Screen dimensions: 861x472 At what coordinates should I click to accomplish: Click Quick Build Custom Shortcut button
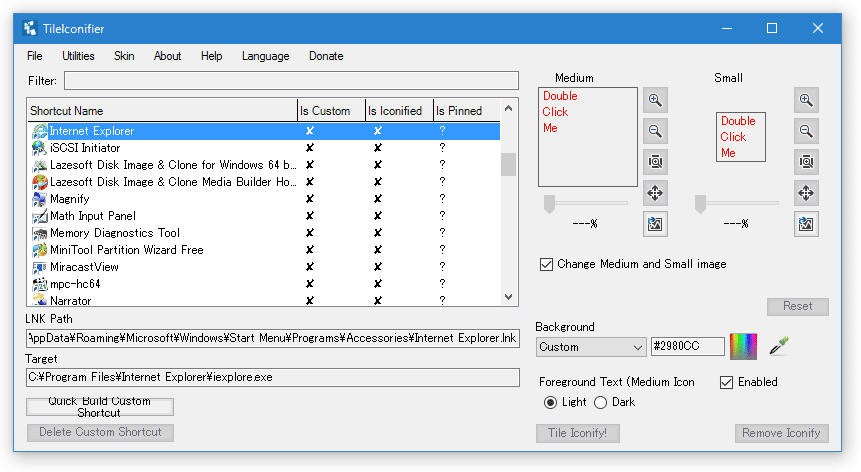100,407
